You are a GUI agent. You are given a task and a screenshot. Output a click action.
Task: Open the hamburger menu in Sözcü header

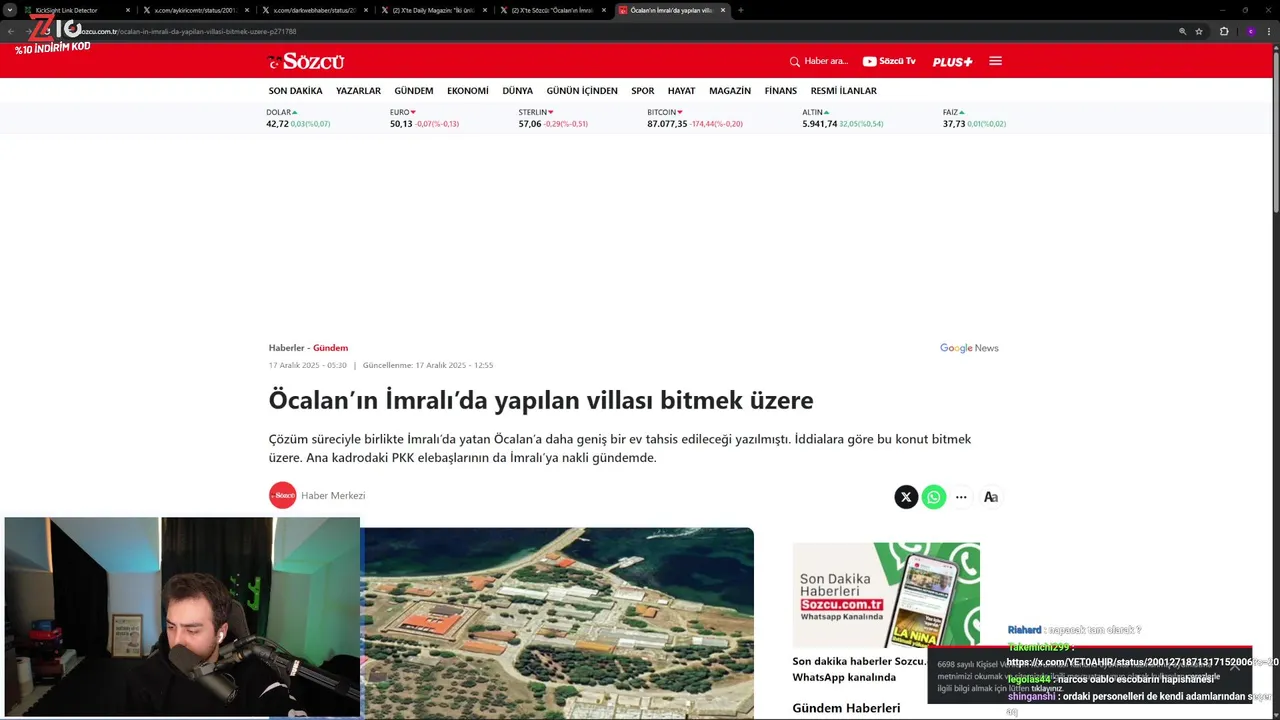click(x=995, y=61)
